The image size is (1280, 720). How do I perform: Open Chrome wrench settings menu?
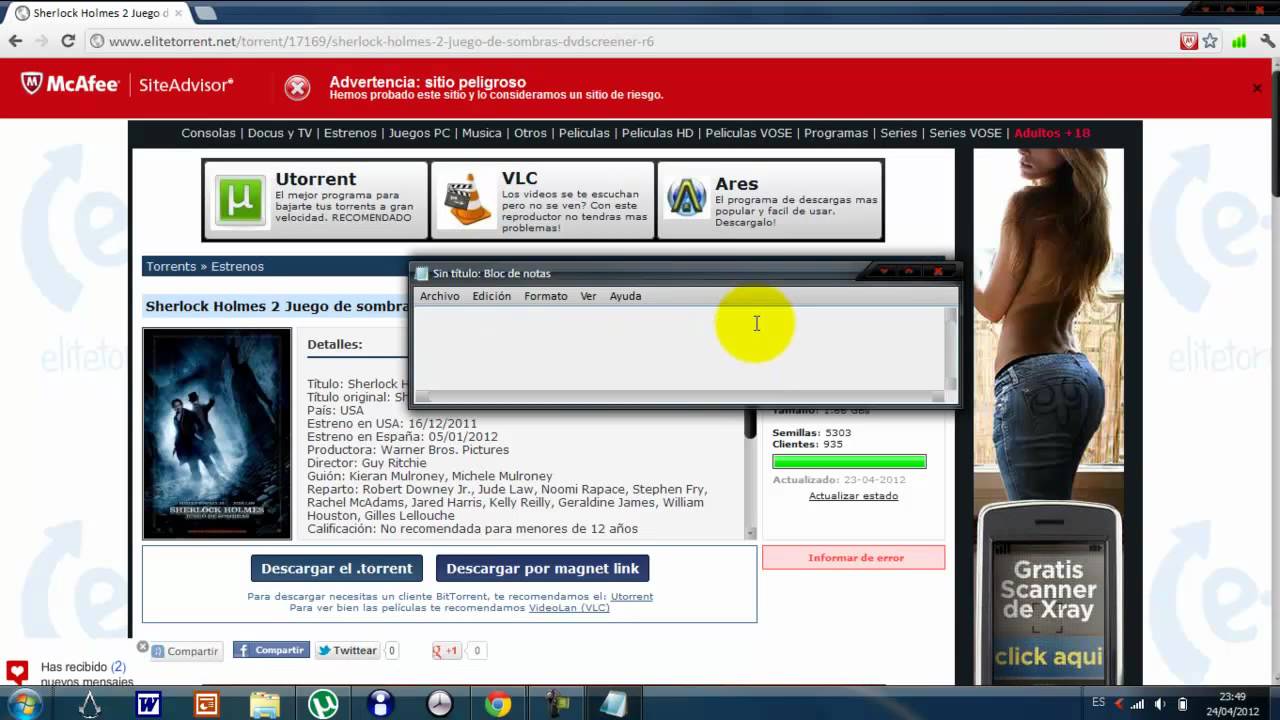[1267, 41]
